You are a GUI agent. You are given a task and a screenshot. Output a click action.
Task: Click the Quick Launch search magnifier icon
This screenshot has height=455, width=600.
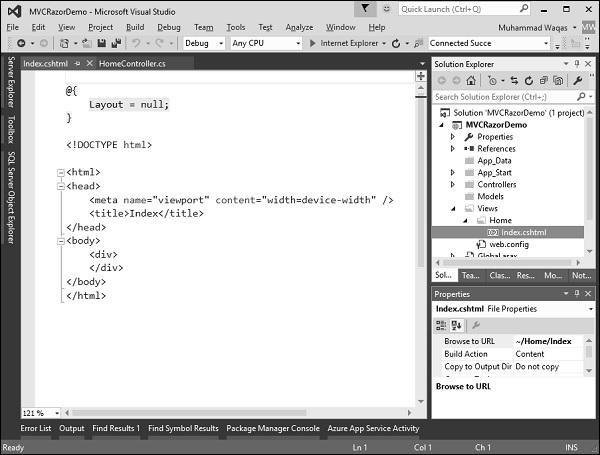524,8
